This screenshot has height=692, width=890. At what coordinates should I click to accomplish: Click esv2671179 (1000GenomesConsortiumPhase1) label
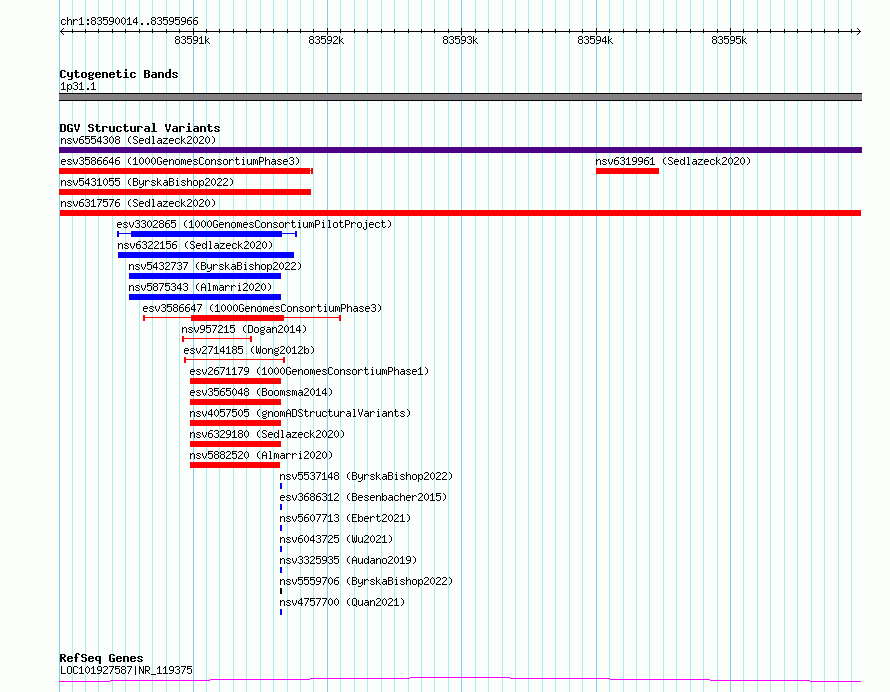(309, 371)
